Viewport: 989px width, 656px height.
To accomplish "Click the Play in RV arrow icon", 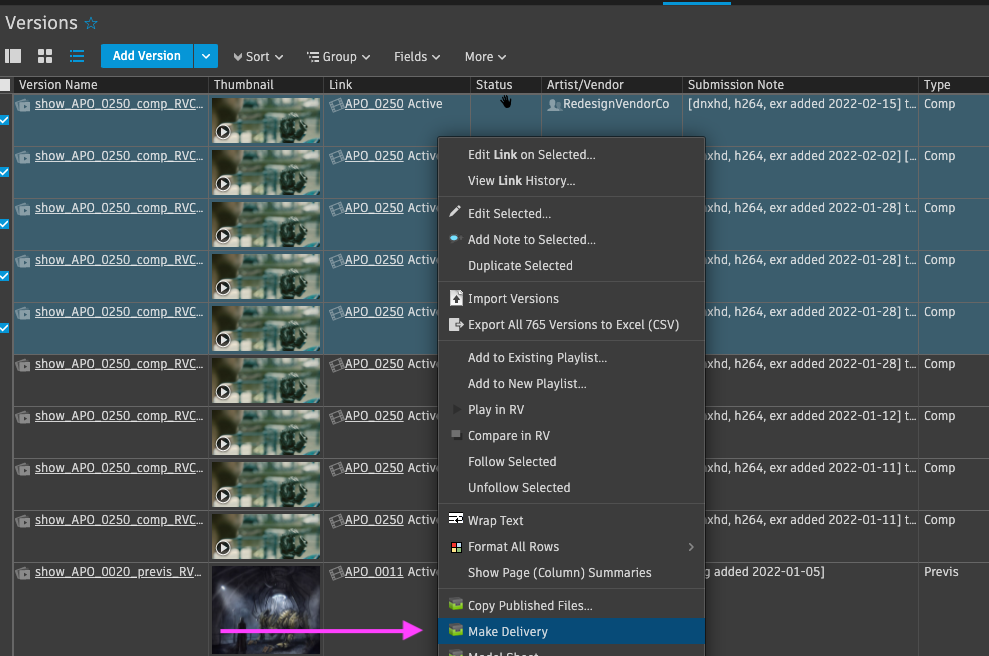I will (x=457, y=409).
